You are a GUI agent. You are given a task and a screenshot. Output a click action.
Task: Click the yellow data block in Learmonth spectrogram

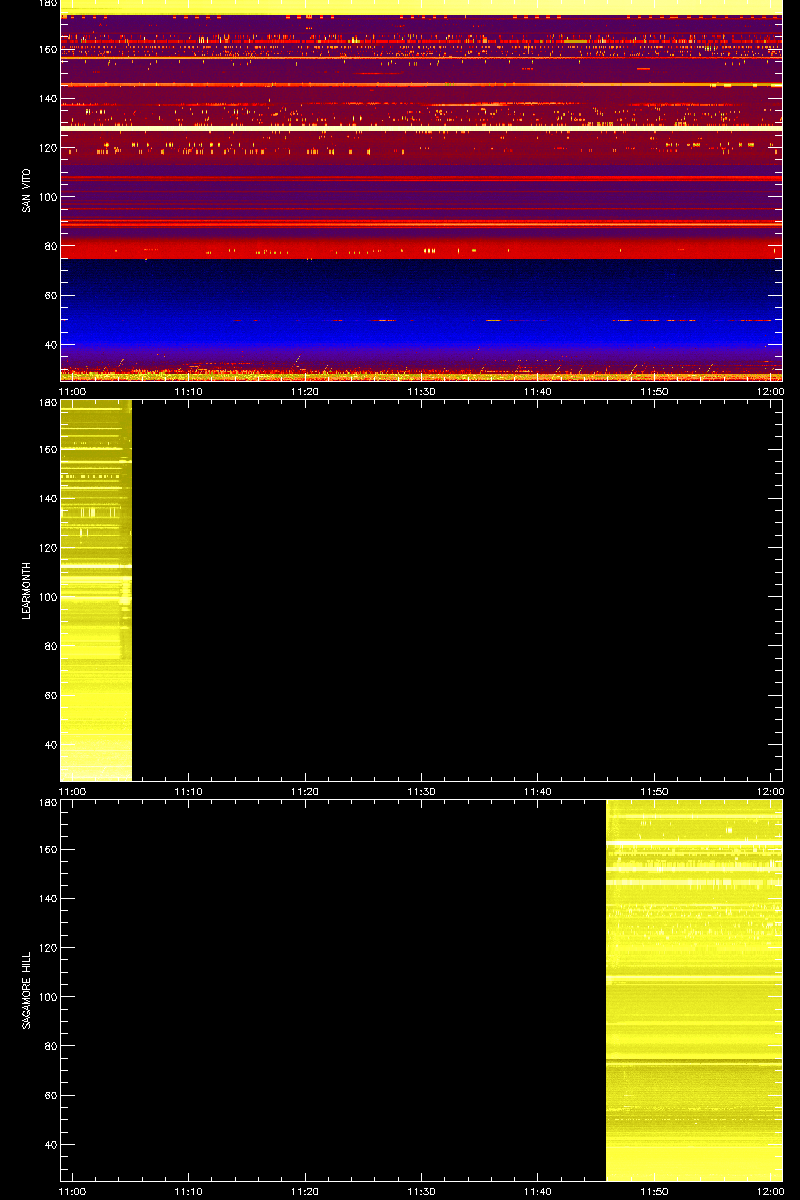click(96, 590)
